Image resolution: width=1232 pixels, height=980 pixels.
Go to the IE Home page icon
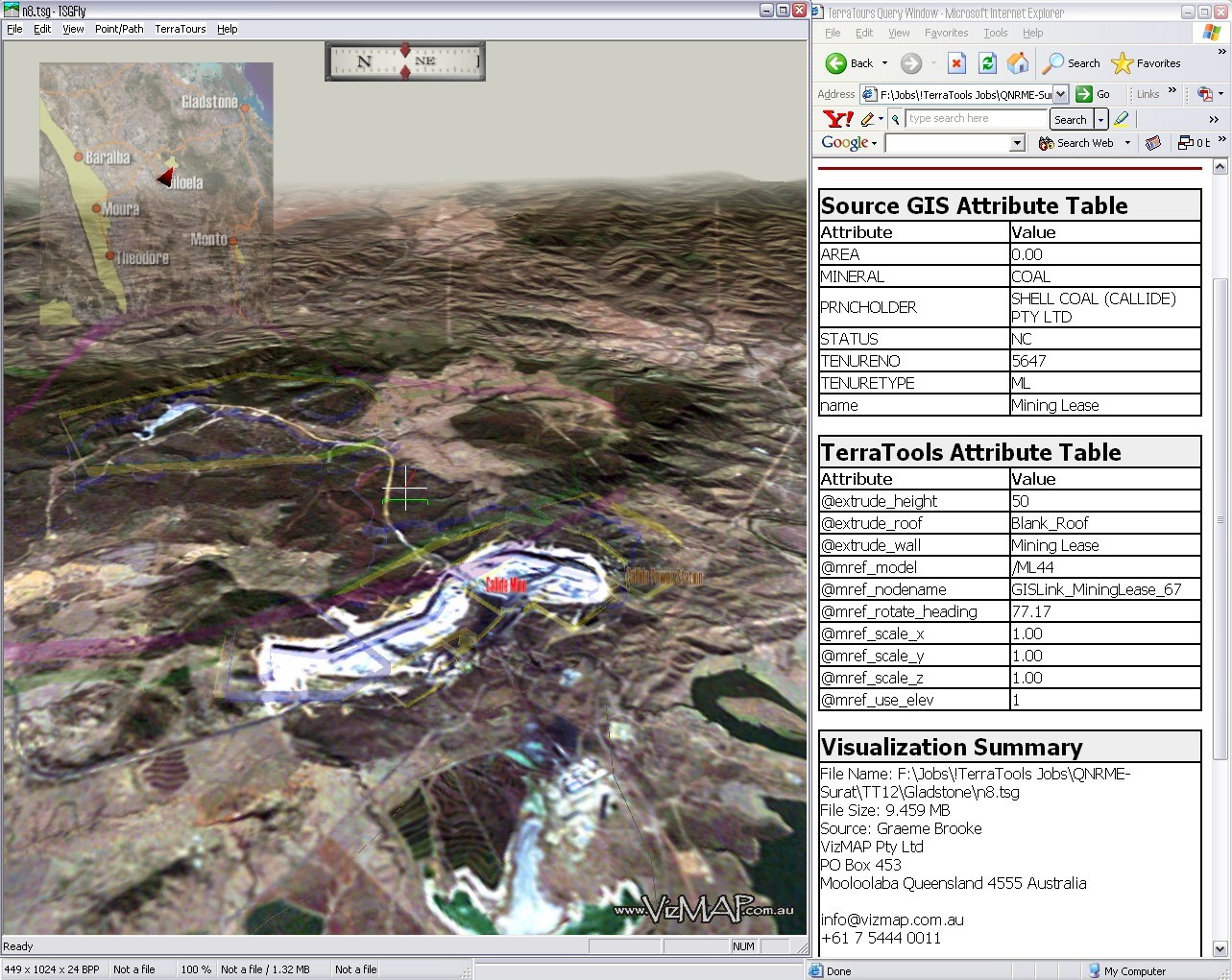pos(1018,63)
